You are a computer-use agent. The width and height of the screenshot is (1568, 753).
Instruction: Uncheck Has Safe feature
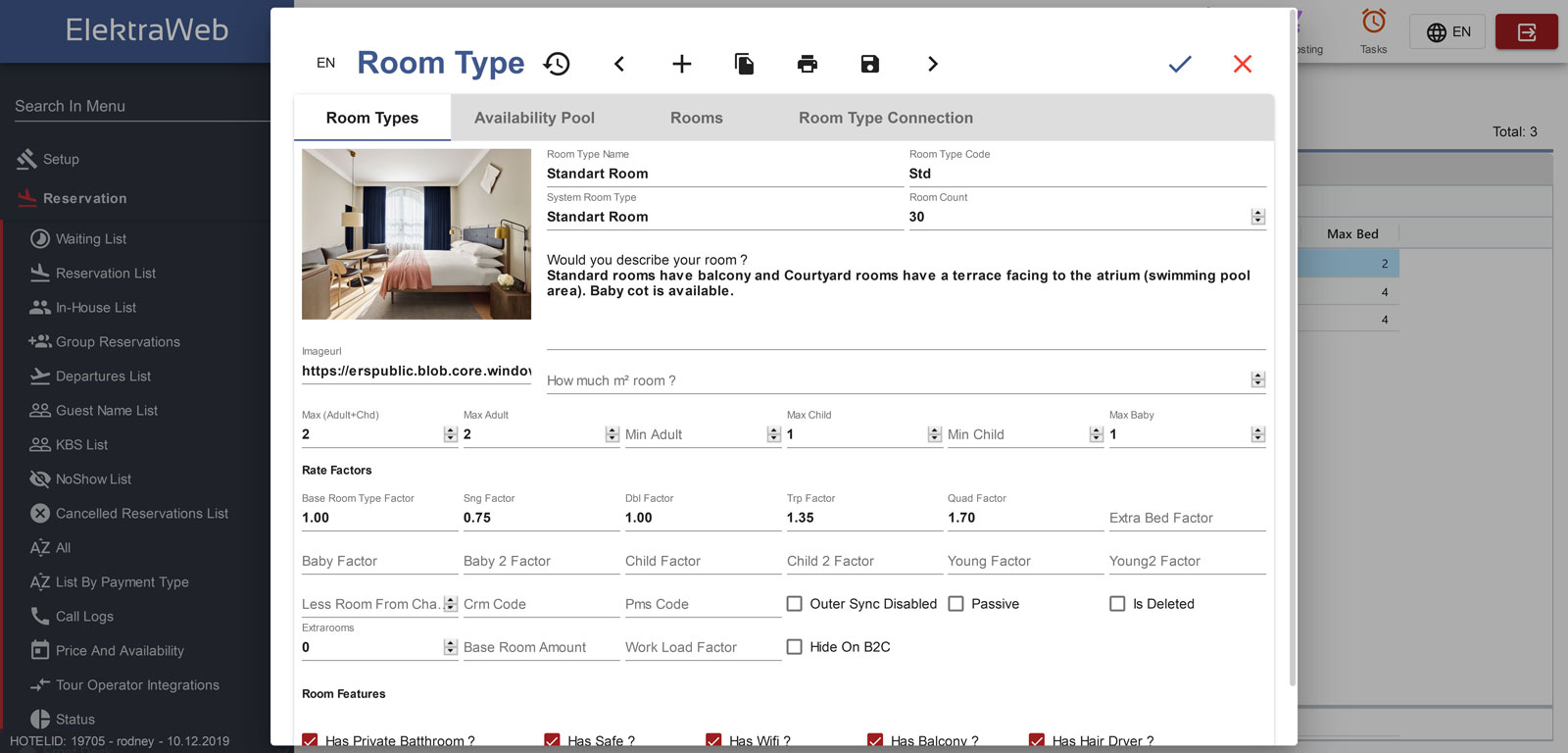click(553, 740)
